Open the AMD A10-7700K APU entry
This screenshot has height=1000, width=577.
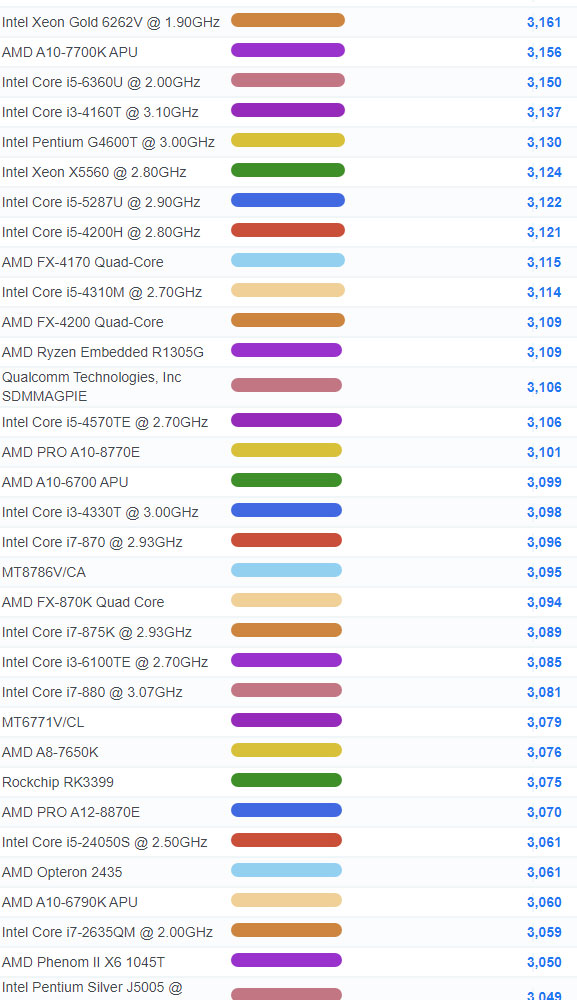coord(69,52)
